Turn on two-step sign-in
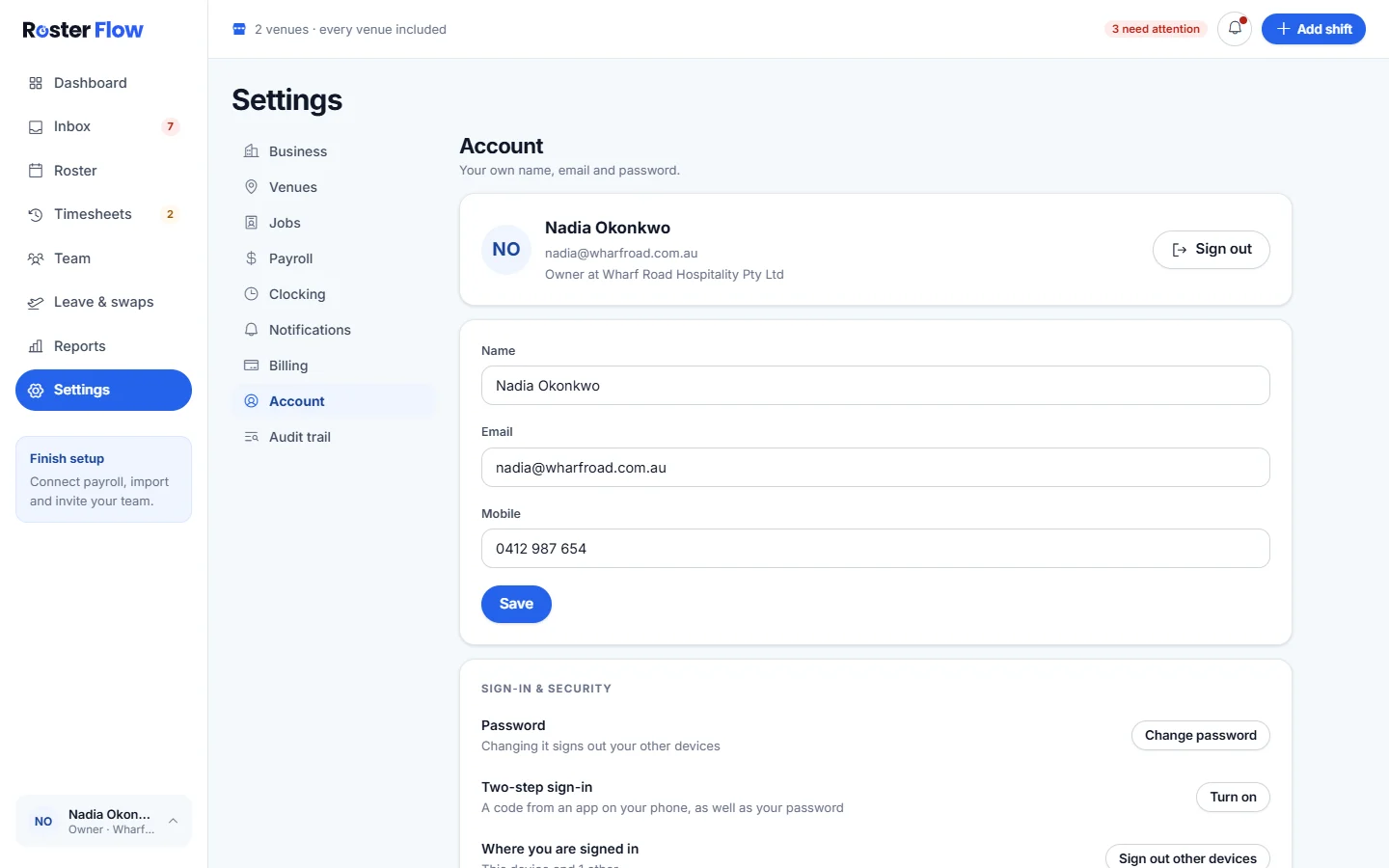Screen dimensions: 1389x868 (x=1233, y=797)
